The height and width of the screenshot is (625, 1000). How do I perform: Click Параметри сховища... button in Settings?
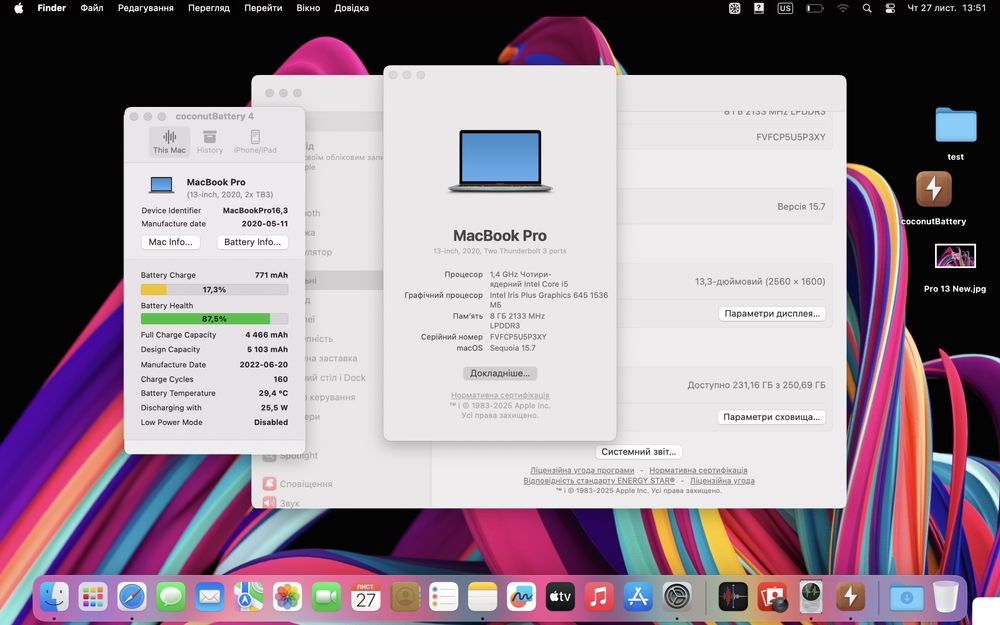click(x=771, y=417)
